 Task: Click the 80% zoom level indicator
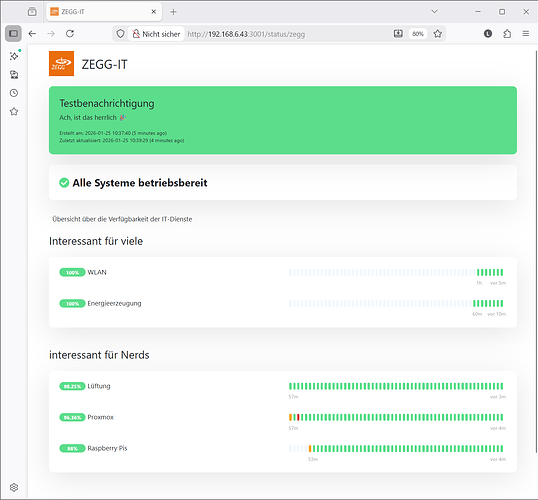(x=418, y=34)
